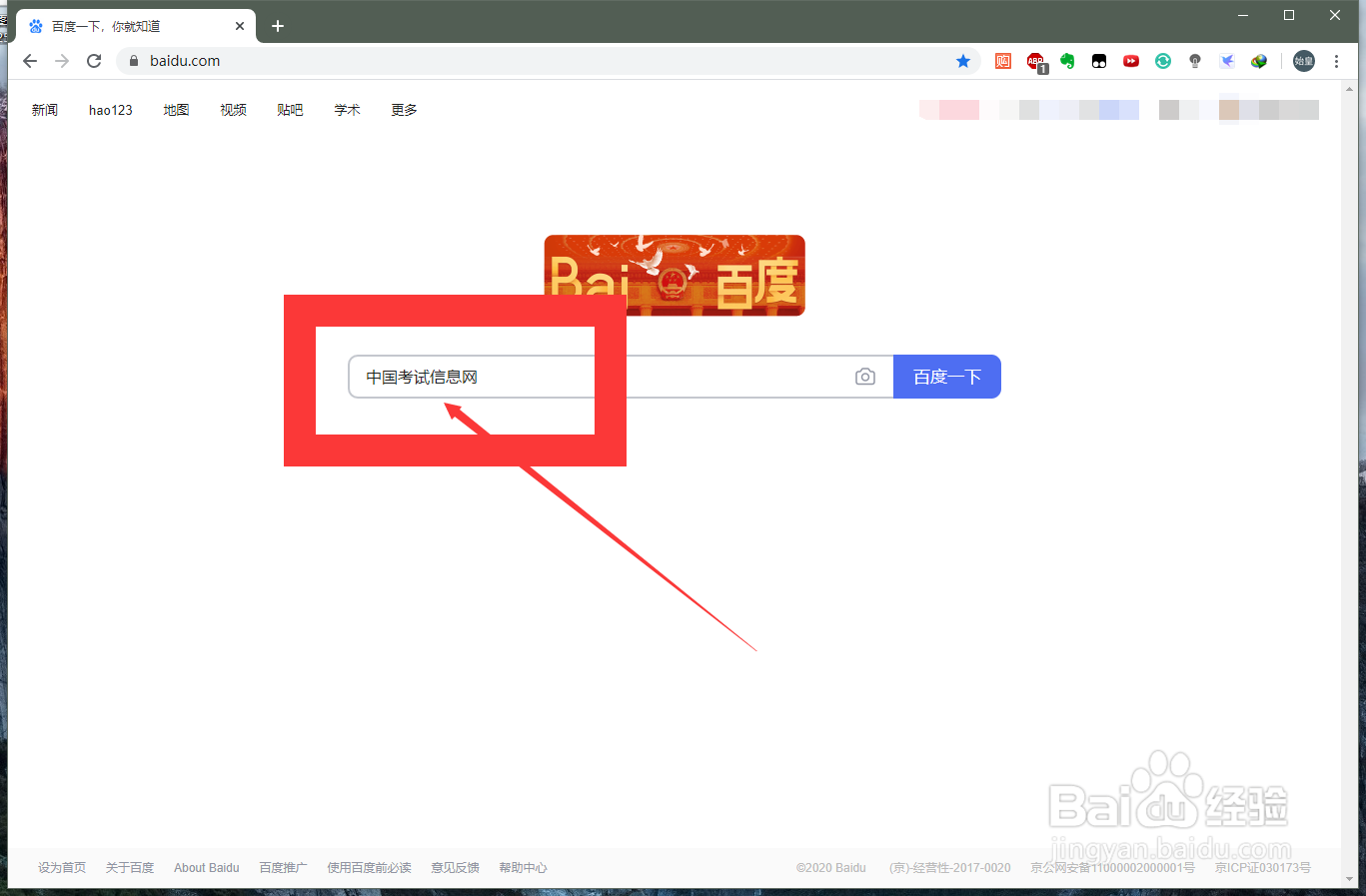The image size is (1366, 896).
Task: Click the scrollbar down arrow
Action: coord(1350,880)
